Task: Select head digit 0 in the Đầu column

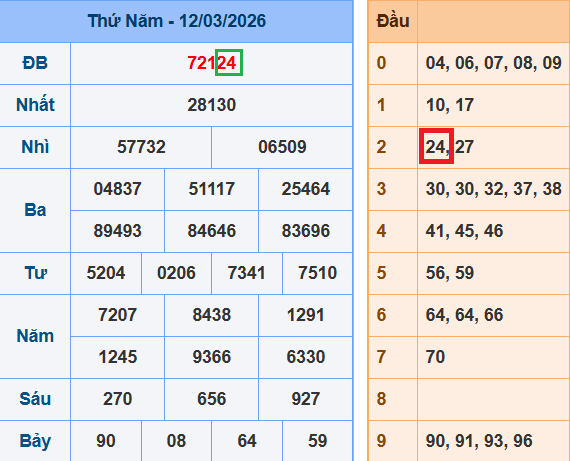Action: coord(381,63)
